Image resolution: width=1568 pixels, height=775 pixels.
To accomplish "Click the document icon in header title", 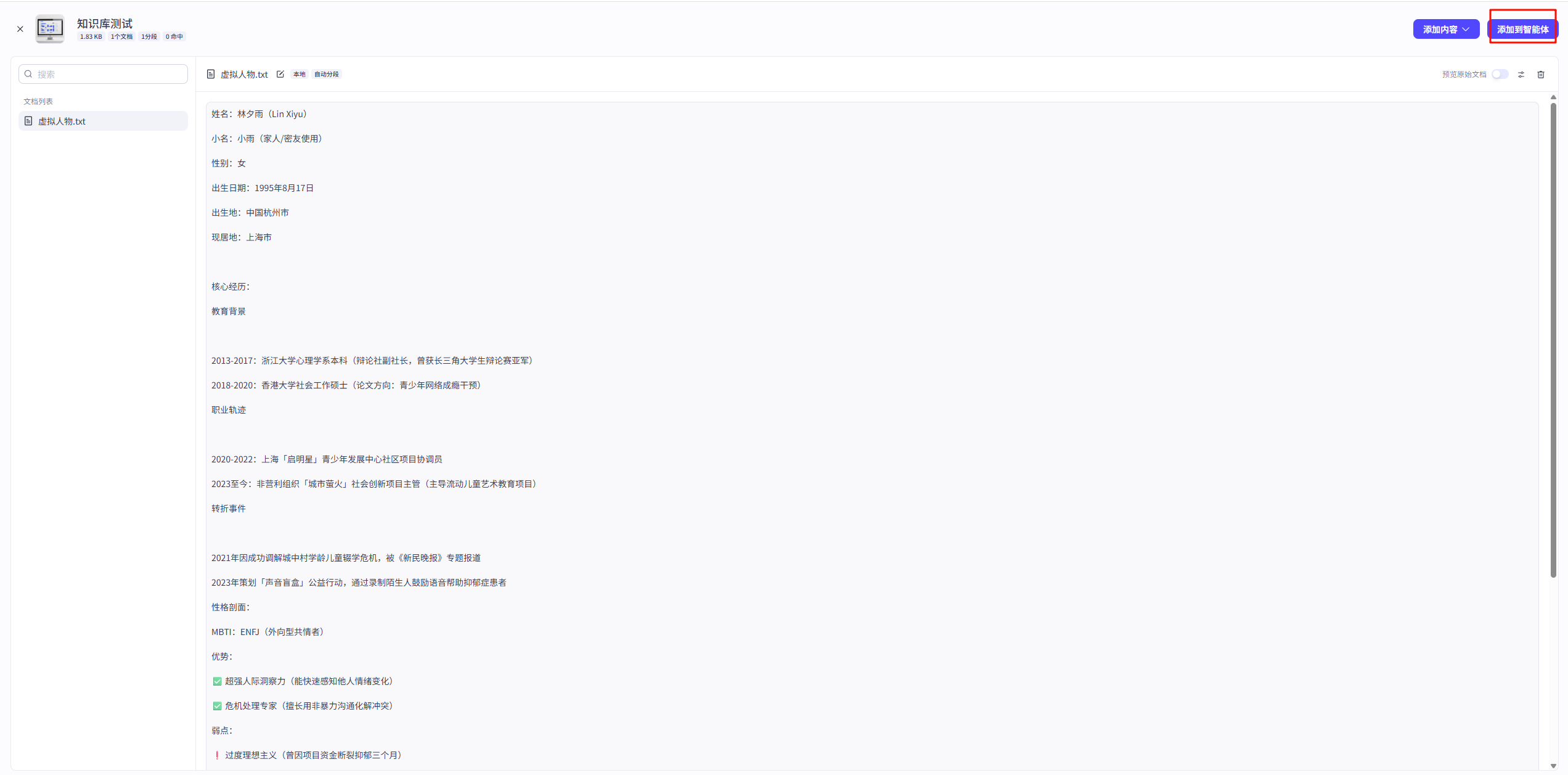I will (x=211, y=74).
